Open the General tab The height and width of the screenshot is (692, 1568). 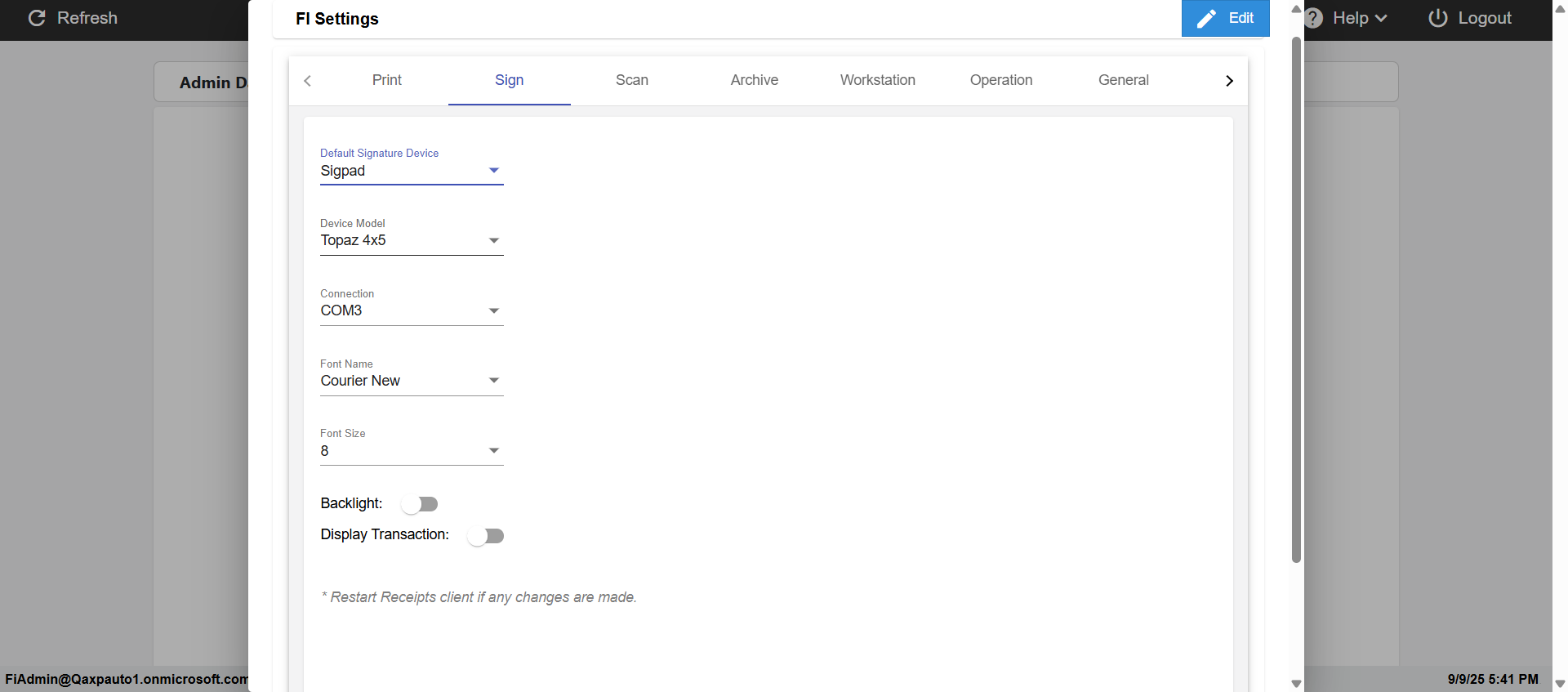click(x=1124, y=80)
